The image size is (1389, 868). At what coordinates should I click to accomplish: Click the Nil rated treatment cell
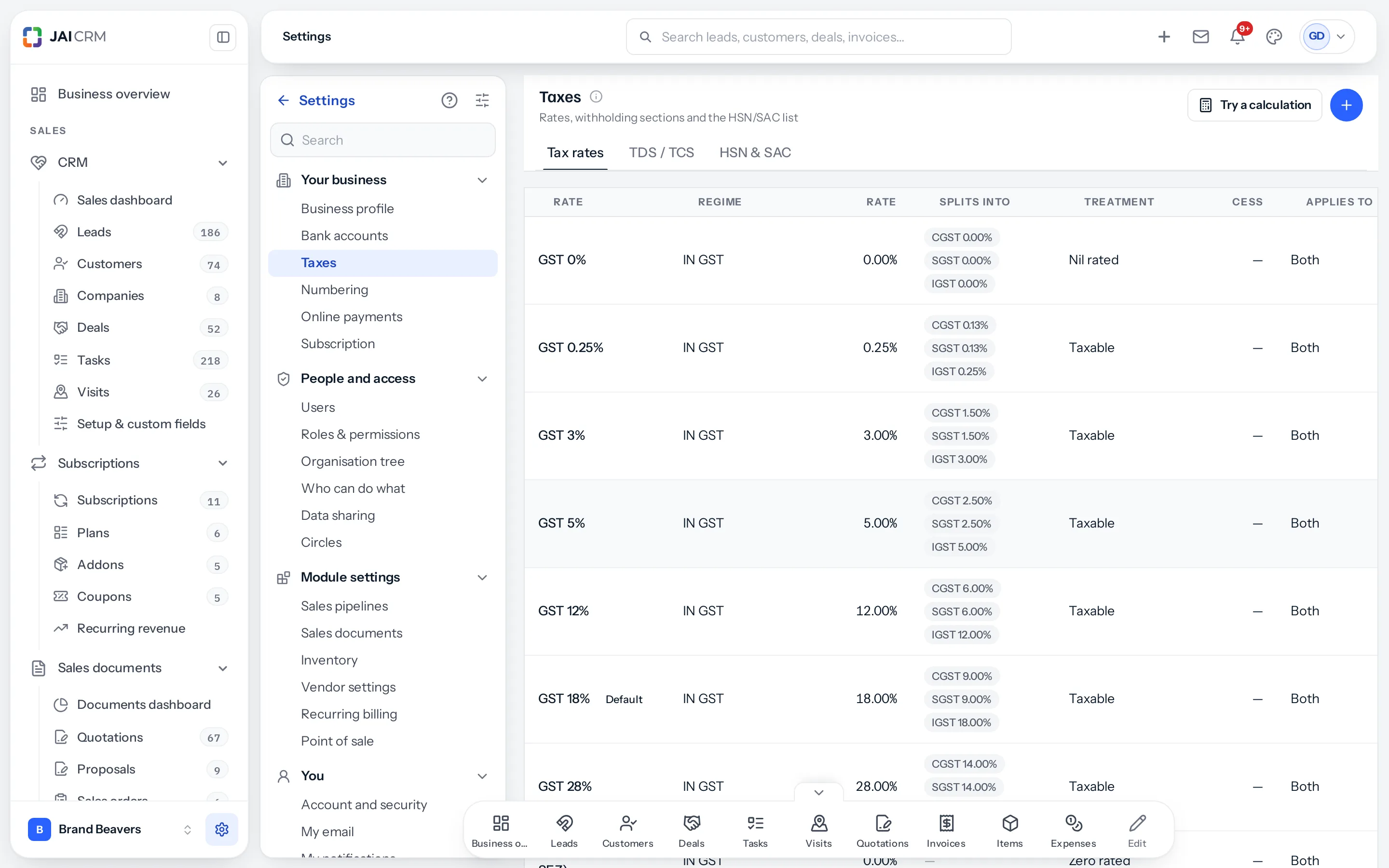[x=1093, y=260]
